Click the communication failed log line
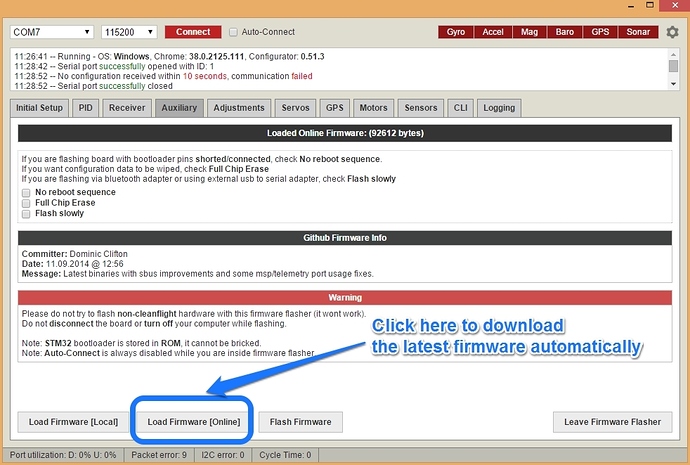Viewport: 690px width, 465px height. (163, 76)
